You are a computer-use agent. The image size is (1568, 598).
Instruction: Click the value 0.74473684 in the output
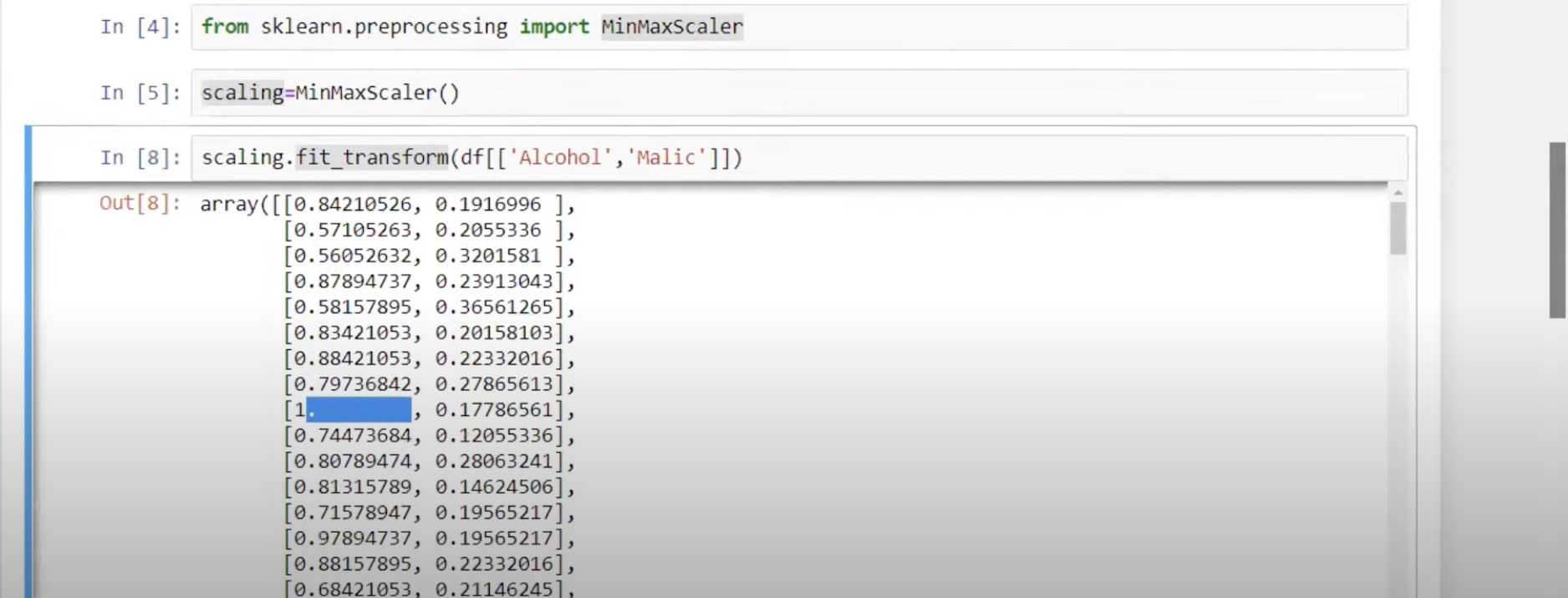tap(353, 436)
